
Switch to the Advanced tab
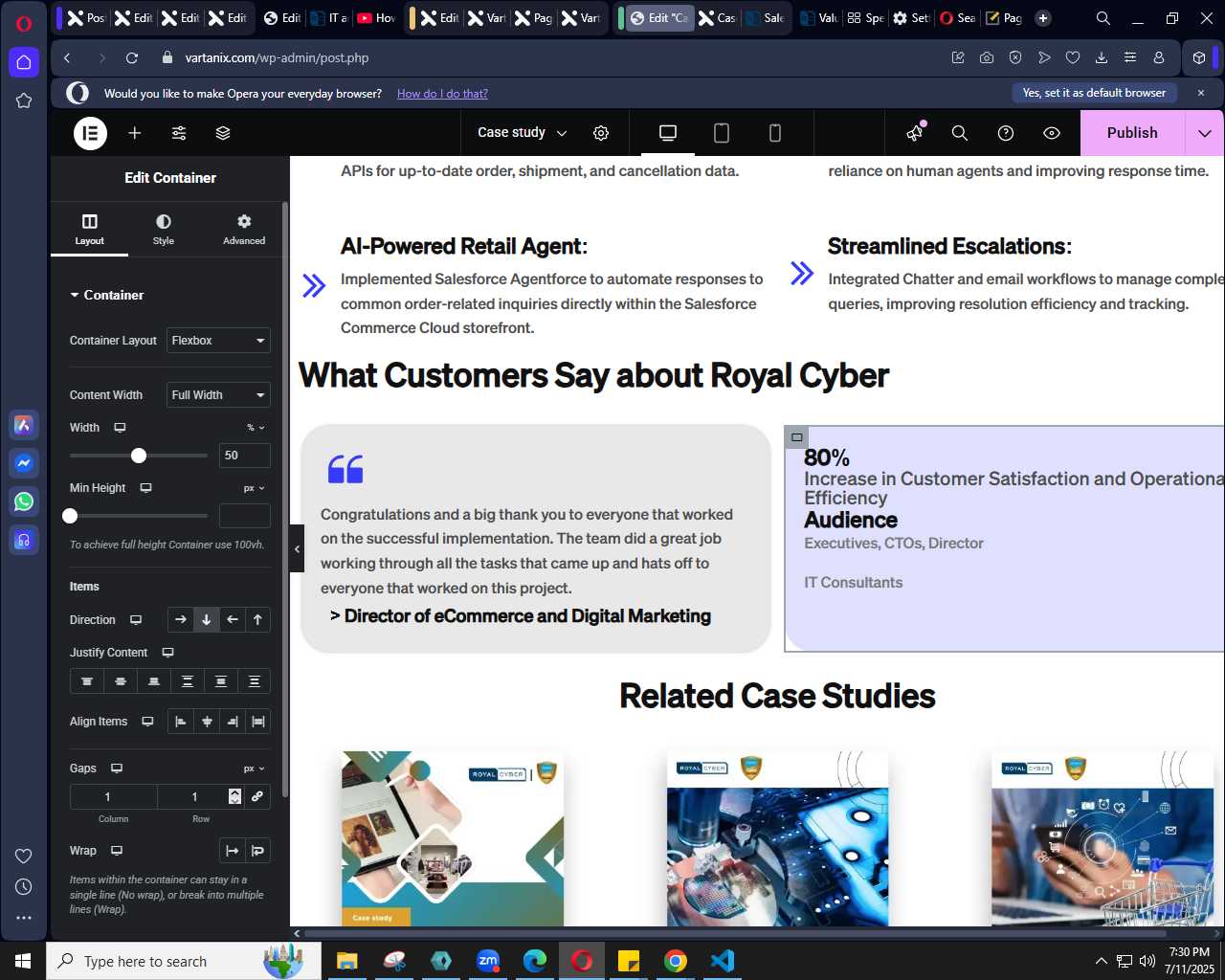244,230
